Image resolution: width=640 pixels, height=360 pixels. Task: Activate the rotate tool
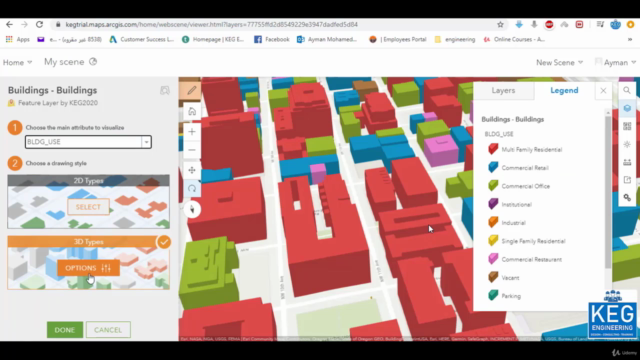tap(192, 189)
